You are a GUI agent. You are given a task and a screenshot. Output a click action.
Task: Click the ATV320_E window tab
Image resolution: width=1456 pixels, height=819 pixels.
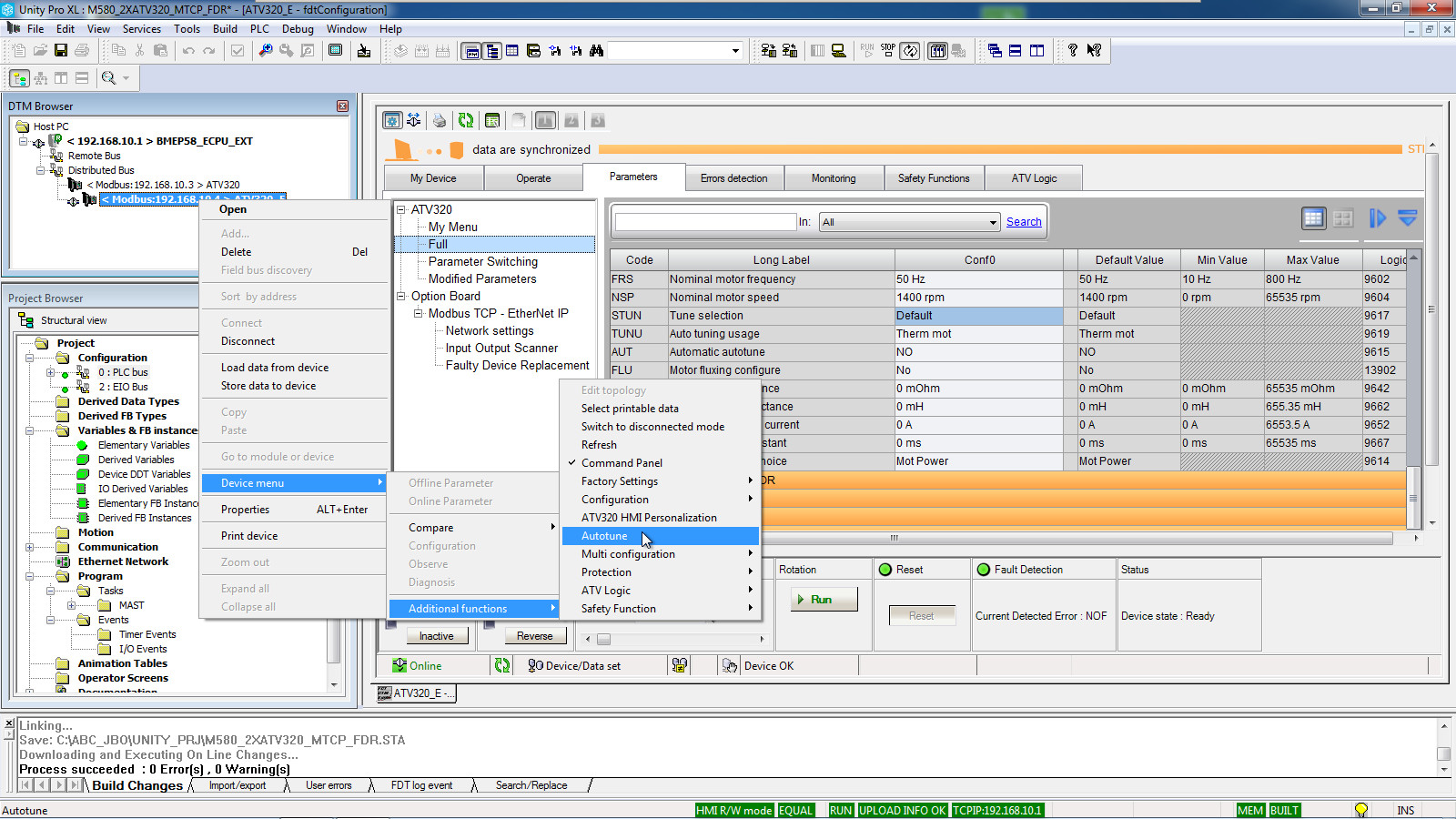tap(417, 693)
